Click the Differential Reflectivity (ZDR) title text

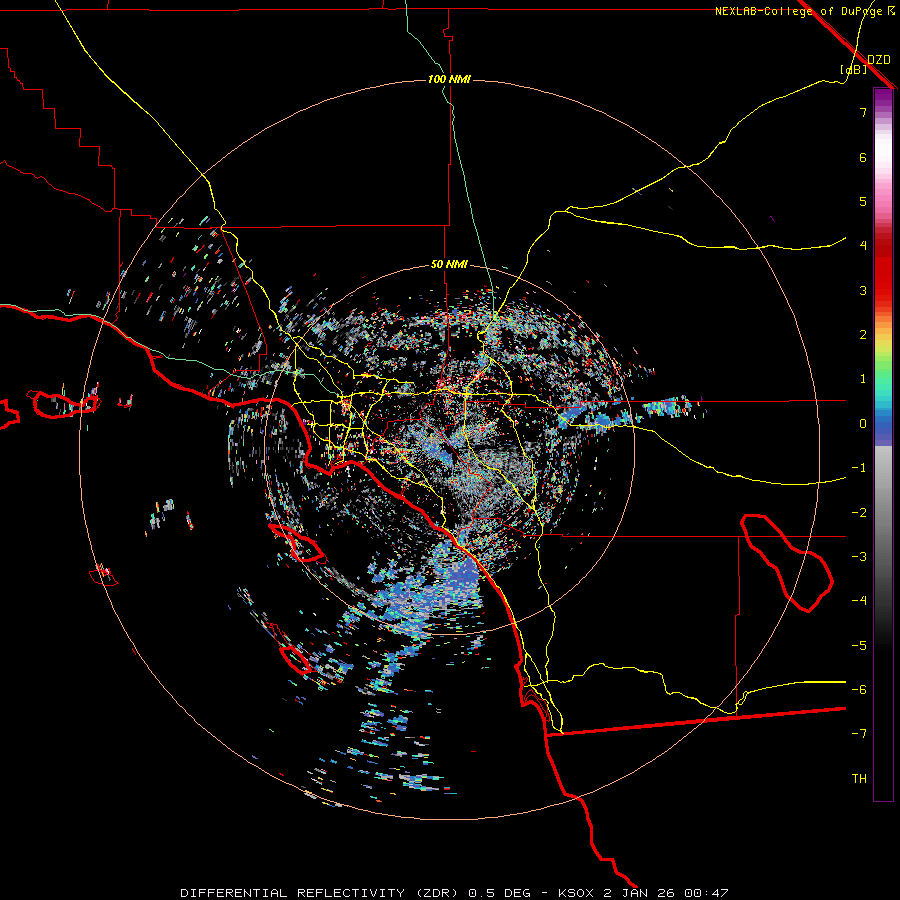point(321,893)
